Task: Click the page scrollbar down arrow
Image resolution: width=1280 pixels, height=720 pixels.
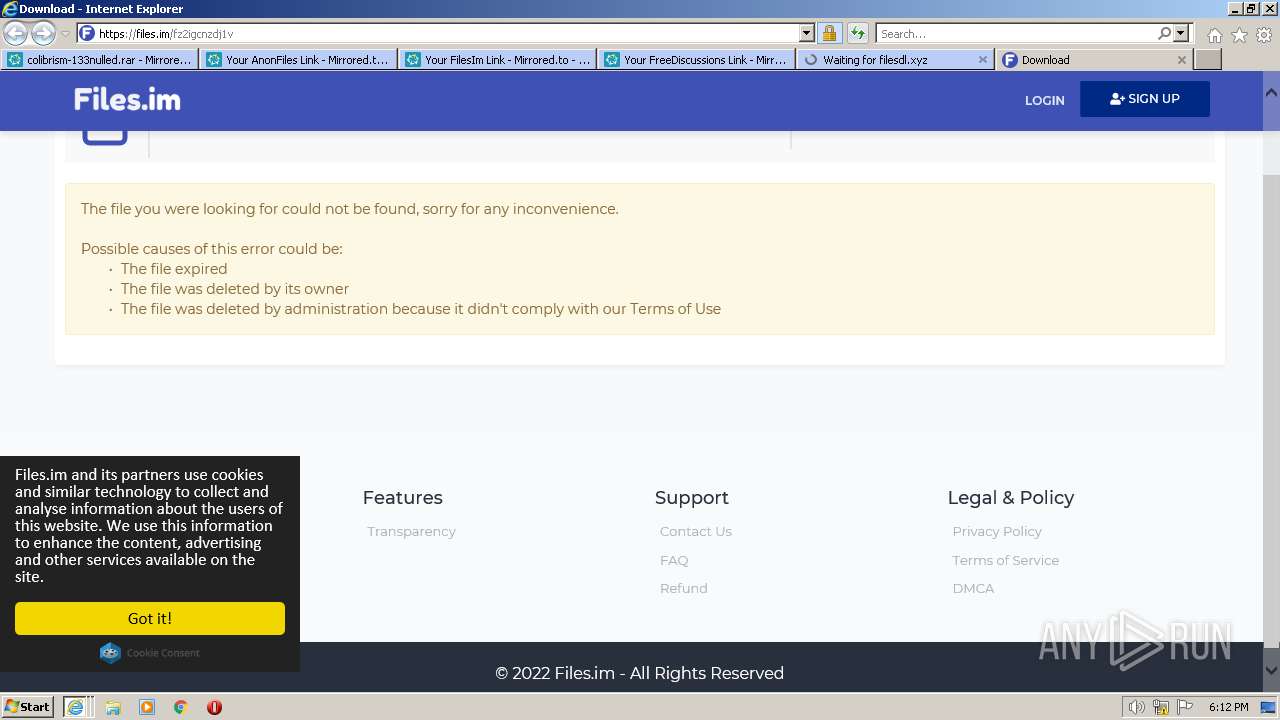Action: pyautogui.click(x=1271, y=671)
